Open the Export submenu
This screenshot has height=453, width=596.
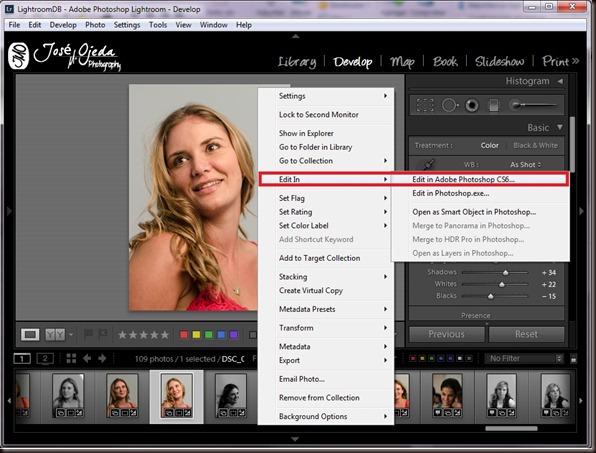click(326, 360)
